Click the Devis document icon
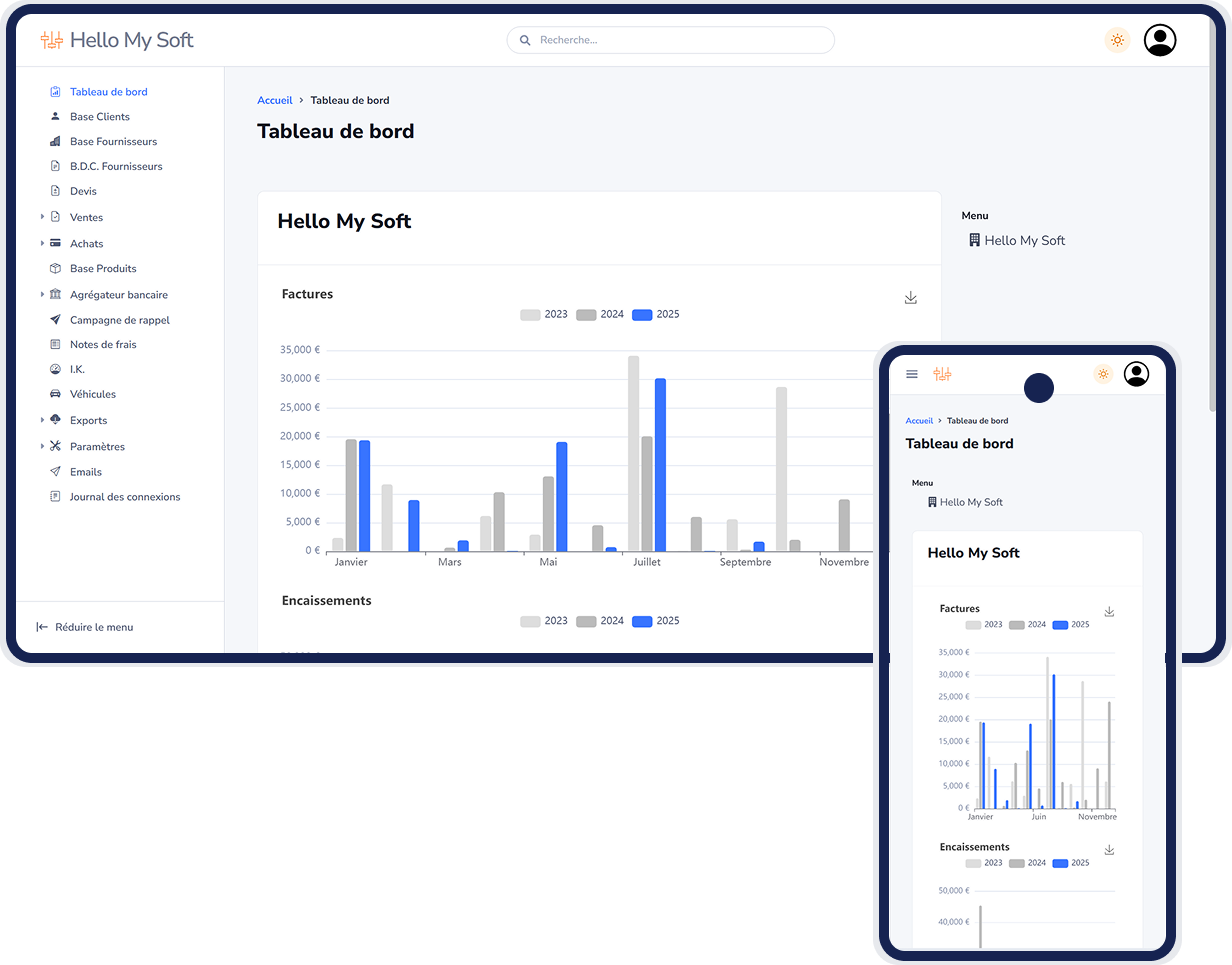This screenshot has height=965, width=1232. pyautogui.click(x=56, y=191)
